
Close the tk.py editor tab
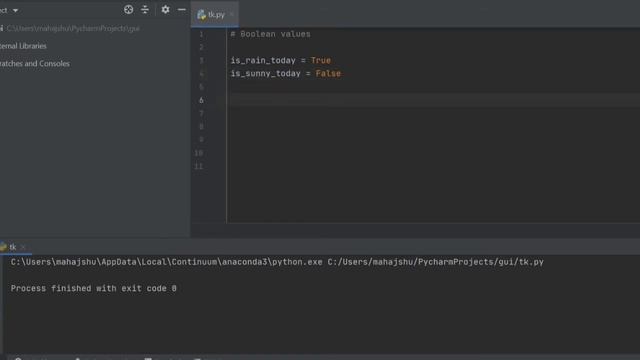(232, 15)
